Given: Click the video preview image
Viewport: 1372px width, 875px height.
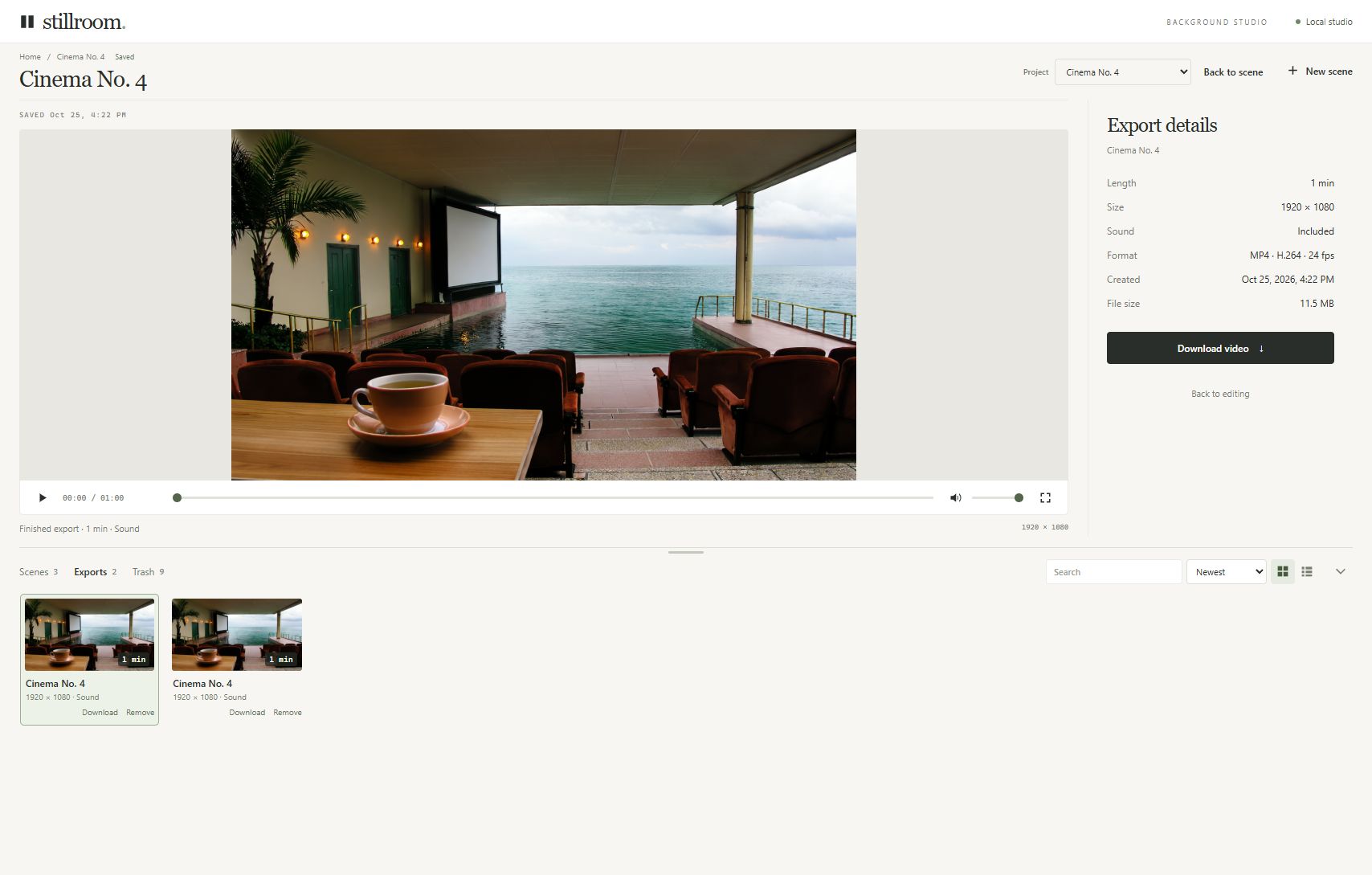Looking at the screenshot, I should pyautogui.click(x=544, y=305).
